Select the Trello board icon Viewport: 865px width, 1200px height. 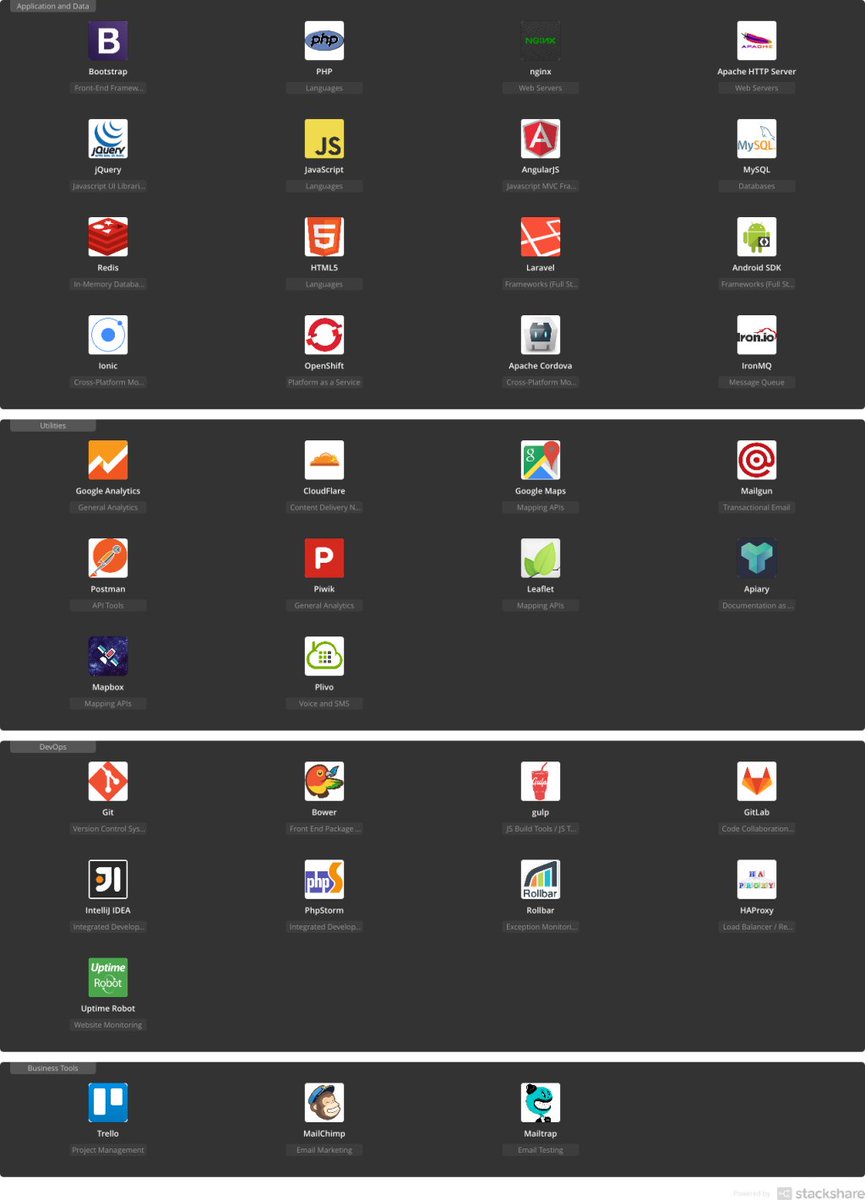108,1102
